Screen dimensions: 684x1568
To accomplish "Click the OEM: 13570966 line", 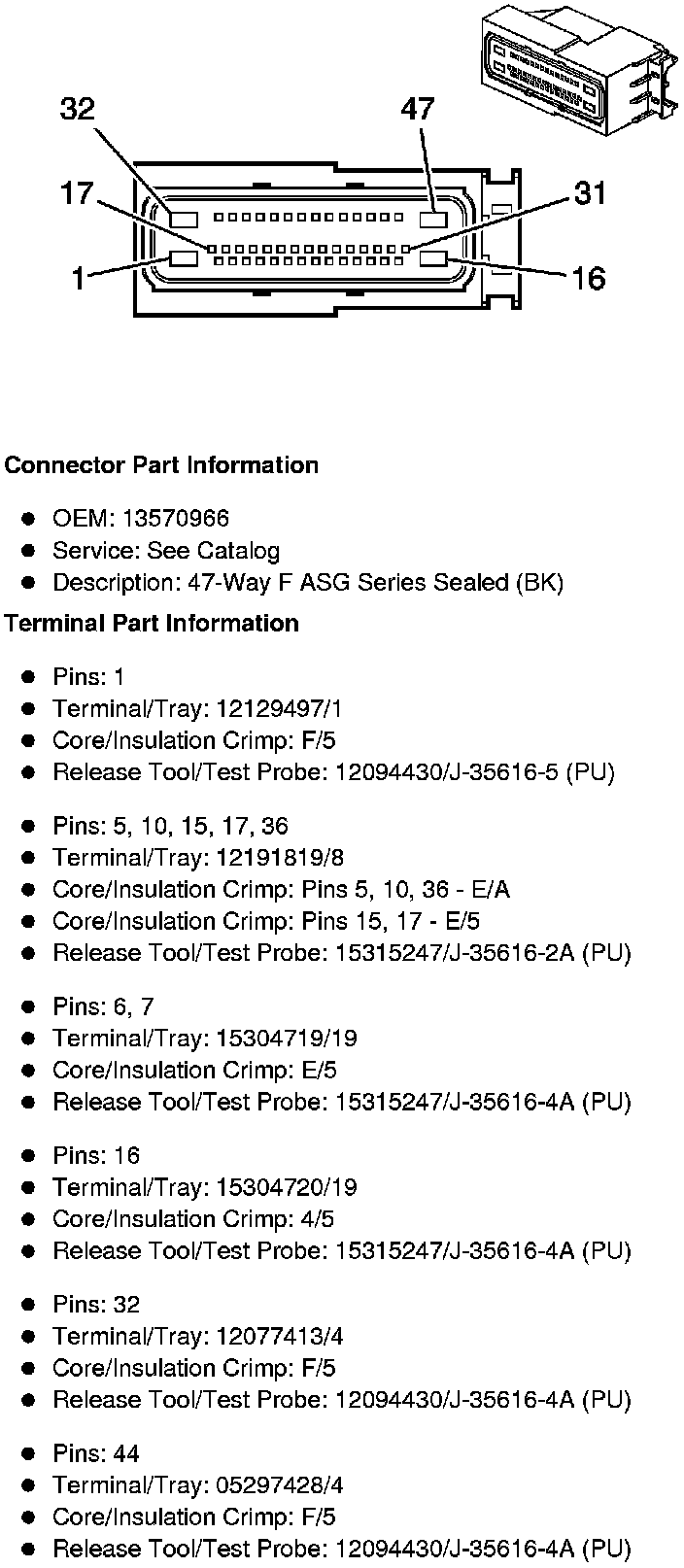I will point(141,519).
